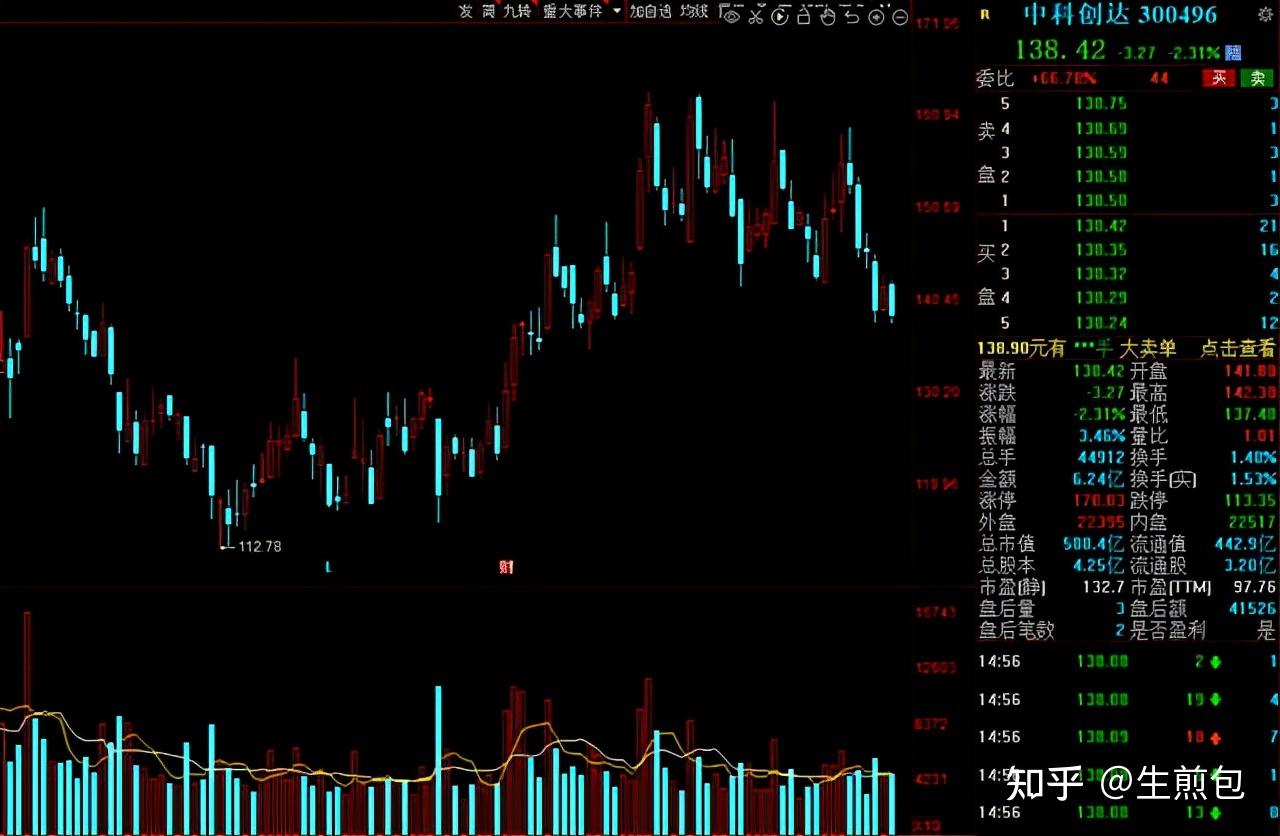The height and width of the screenshot is (836, 1280).
Task: Click 点击查看 link for large sell order
Action: 1238,348
